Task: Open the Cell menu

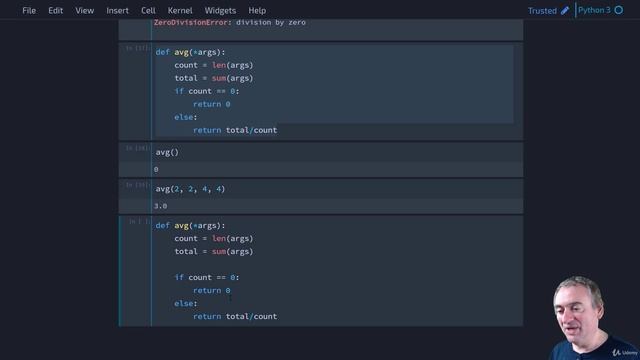Action: pyautogui.click(x=148, y=11)
